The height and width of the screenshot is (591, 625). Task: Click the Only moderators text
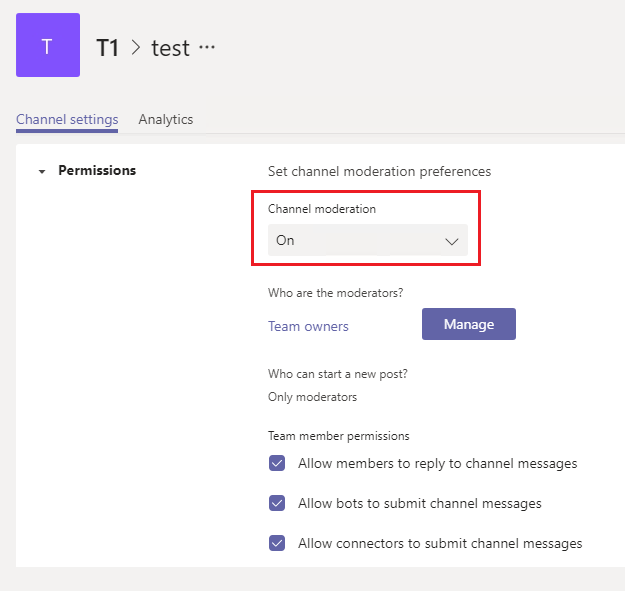pyautogui.click(x=312, y=397)
